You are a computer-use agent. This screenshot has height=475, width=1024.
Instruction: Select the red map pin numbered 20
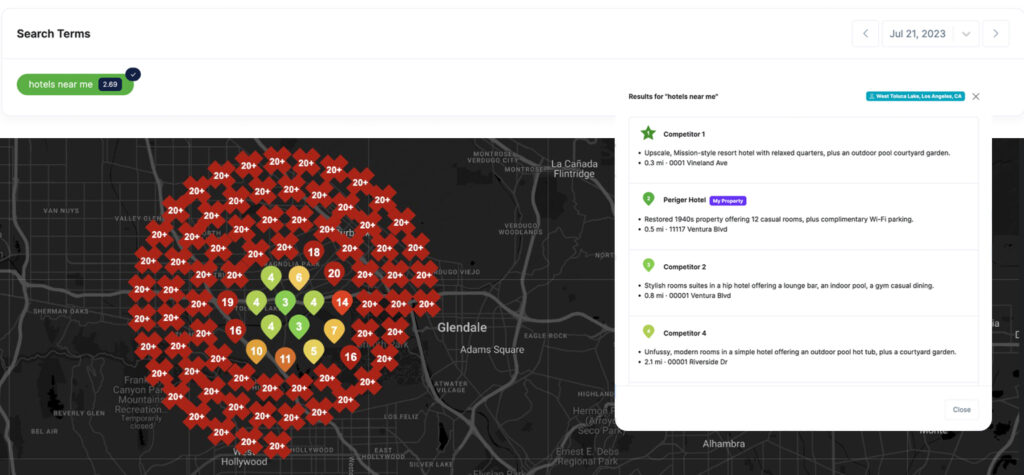point(334,273)
